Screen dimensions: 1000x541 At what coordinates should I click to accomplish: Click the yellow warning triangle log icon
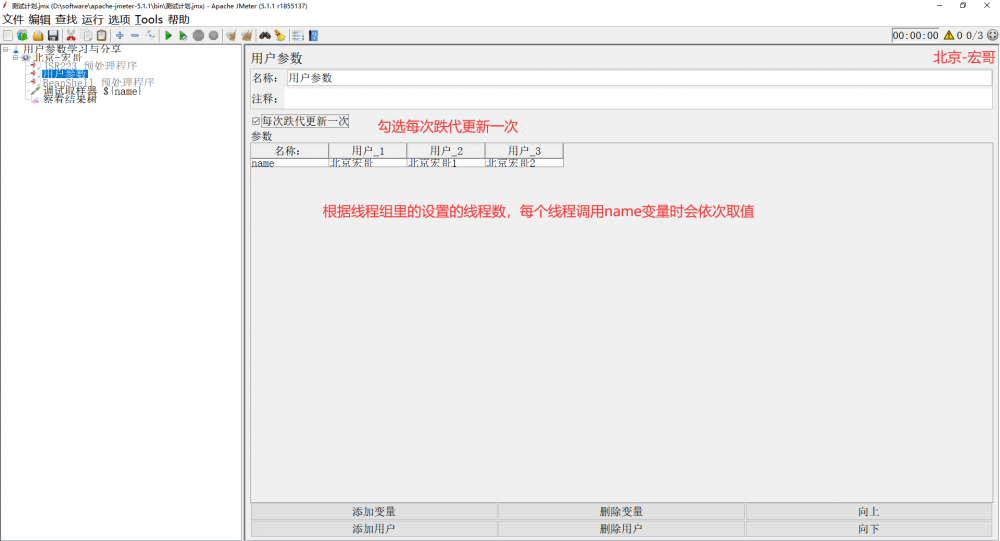click(x=949, y=36)
